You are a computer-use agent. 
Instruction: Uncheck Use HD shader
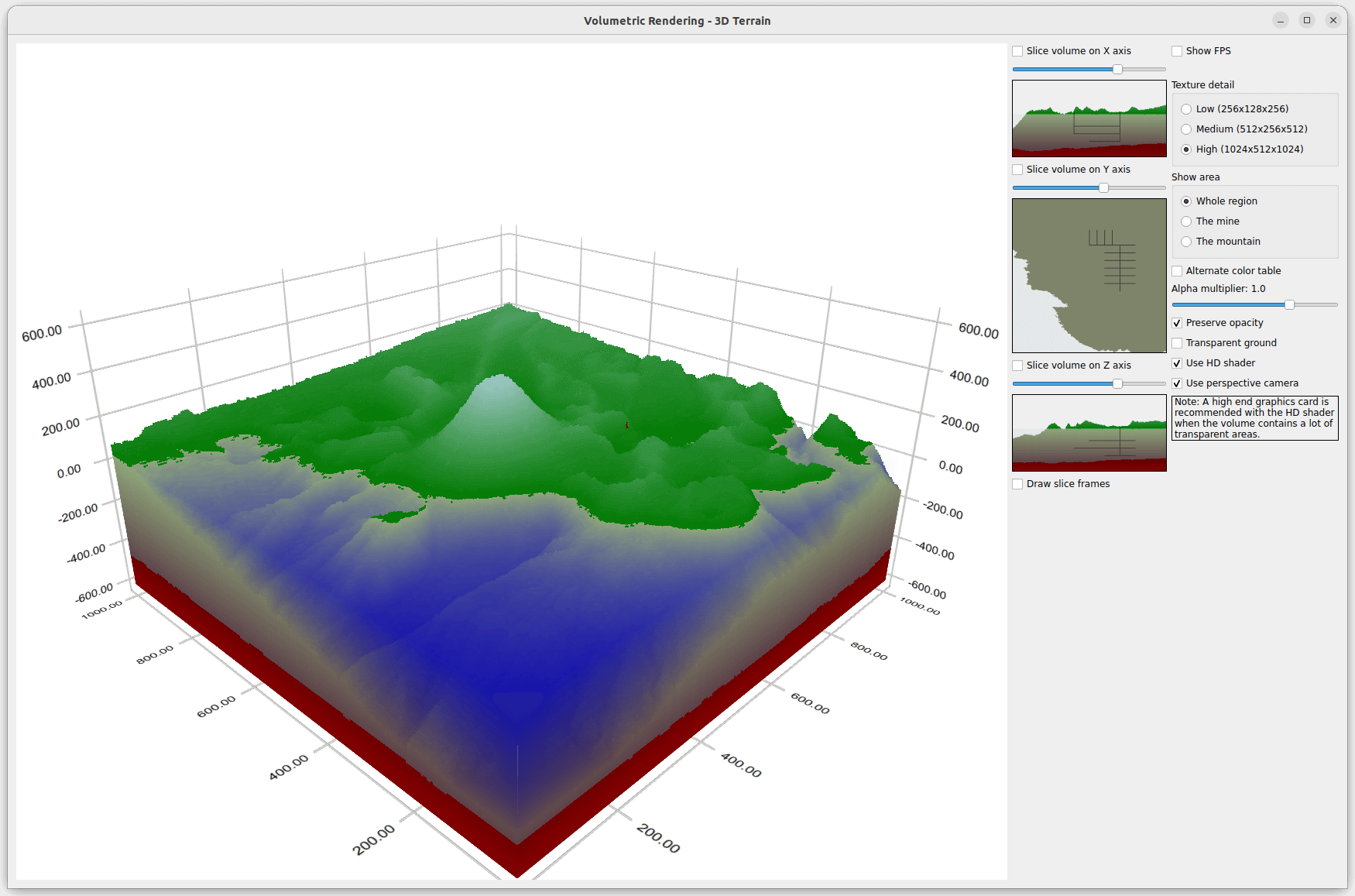pos(1178,363)
